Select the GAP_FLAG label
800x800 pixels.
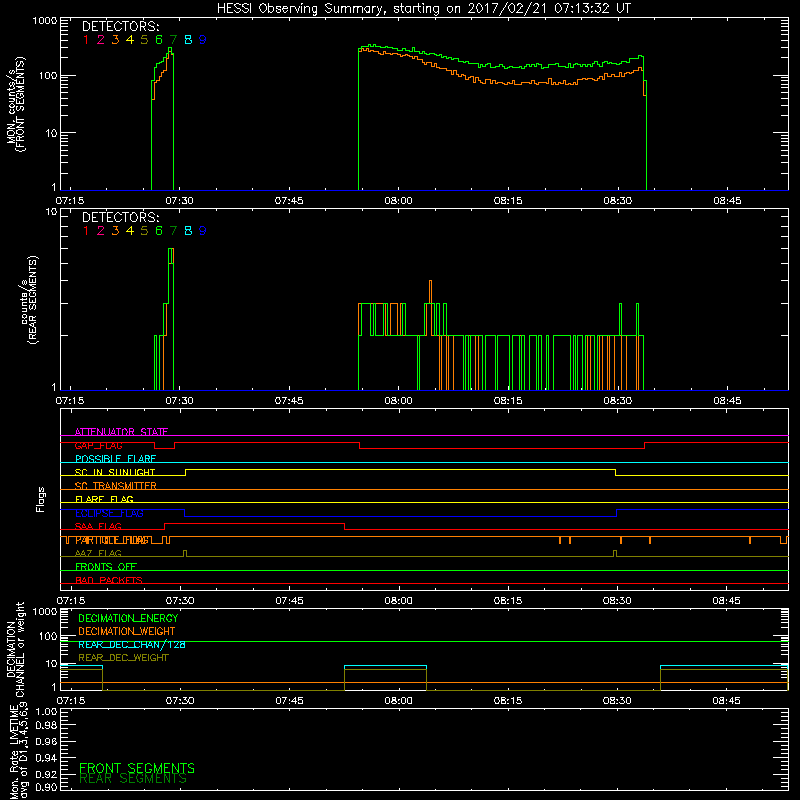(98, 445)
